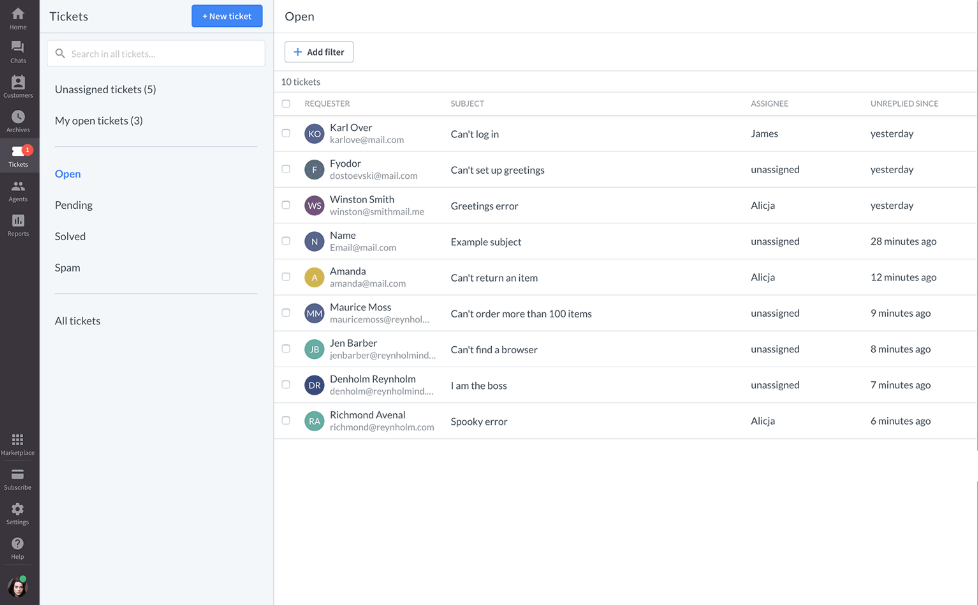978x605 pixels.
Task: Open Settings gear icon
Action: (18, 512)
